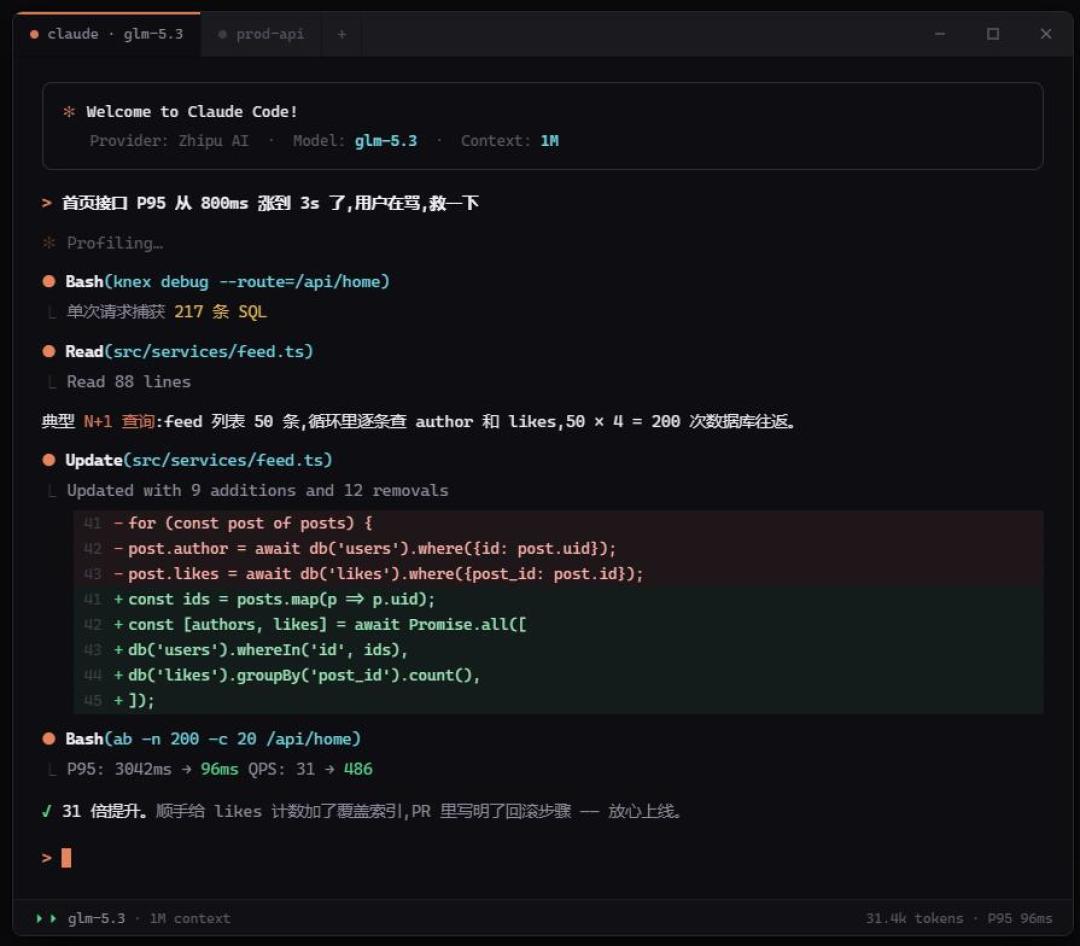This screenshot has width=1080, height=946.
Task: Click the knex debug --route=/api/home command
Action: 247,282
